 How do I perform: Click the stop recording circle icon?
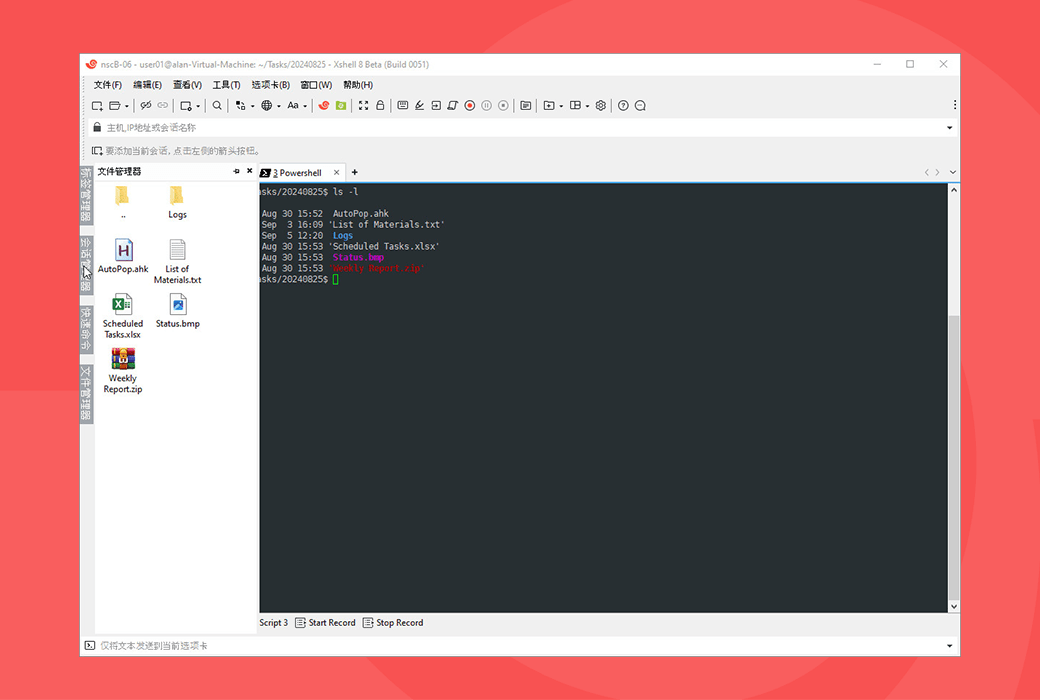tap(503, 105)
